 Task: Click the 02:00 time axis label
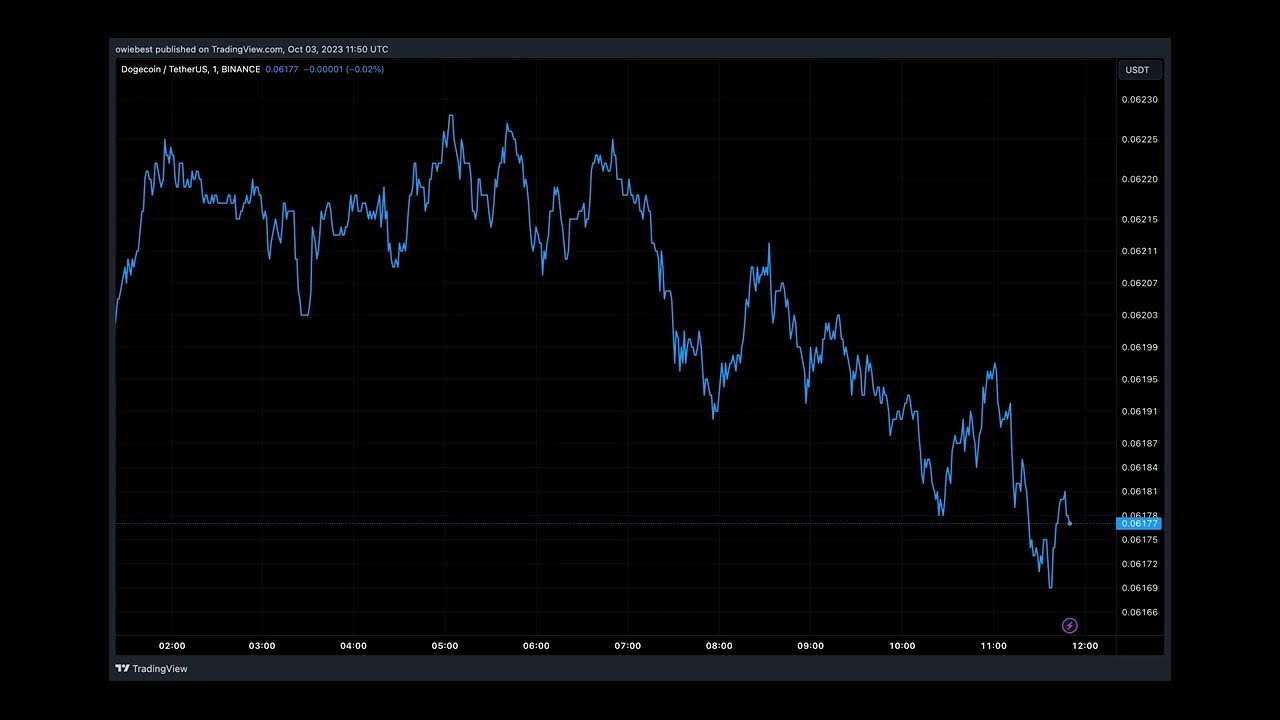pyautogui.click(x=171, y=646)
